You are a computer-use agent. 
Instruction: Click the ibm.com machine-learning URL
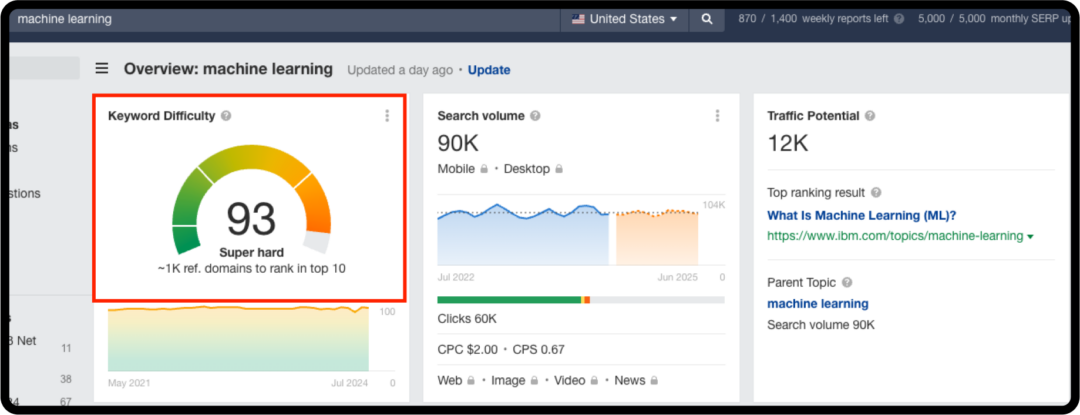[895, 236]
